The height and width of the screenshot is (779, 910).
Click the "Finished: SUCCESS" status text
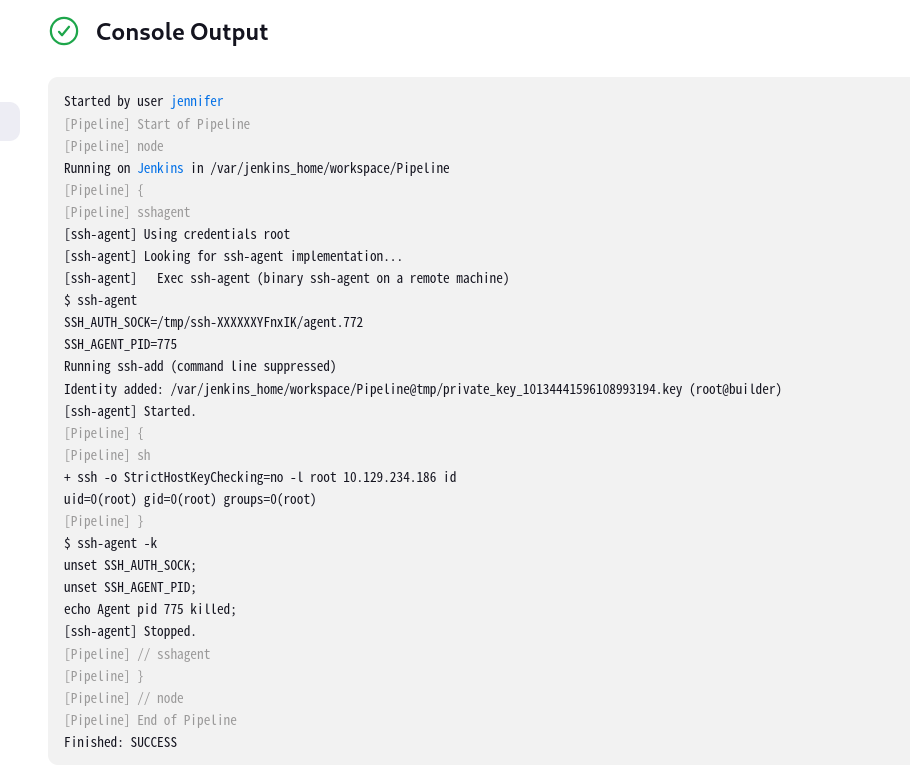coord(120,742)
